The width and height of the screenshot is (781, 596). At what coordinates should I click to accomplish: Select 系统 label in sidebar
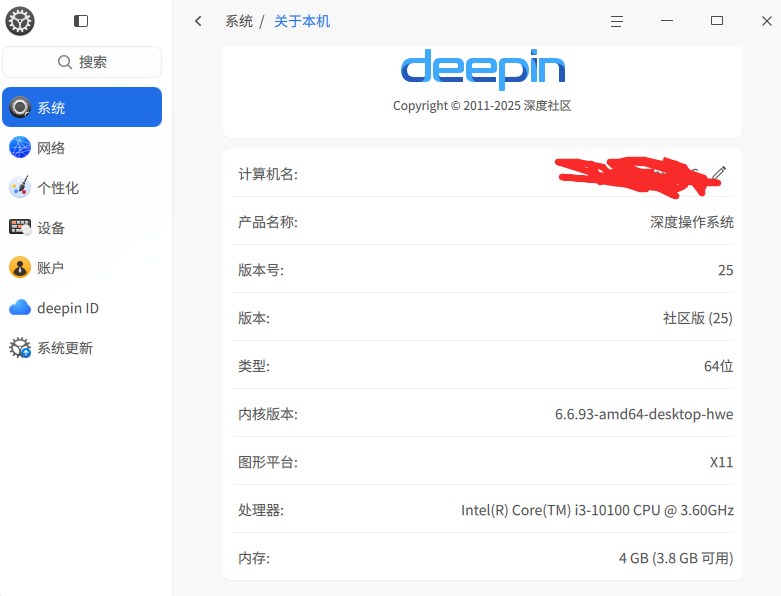(51, 108)
